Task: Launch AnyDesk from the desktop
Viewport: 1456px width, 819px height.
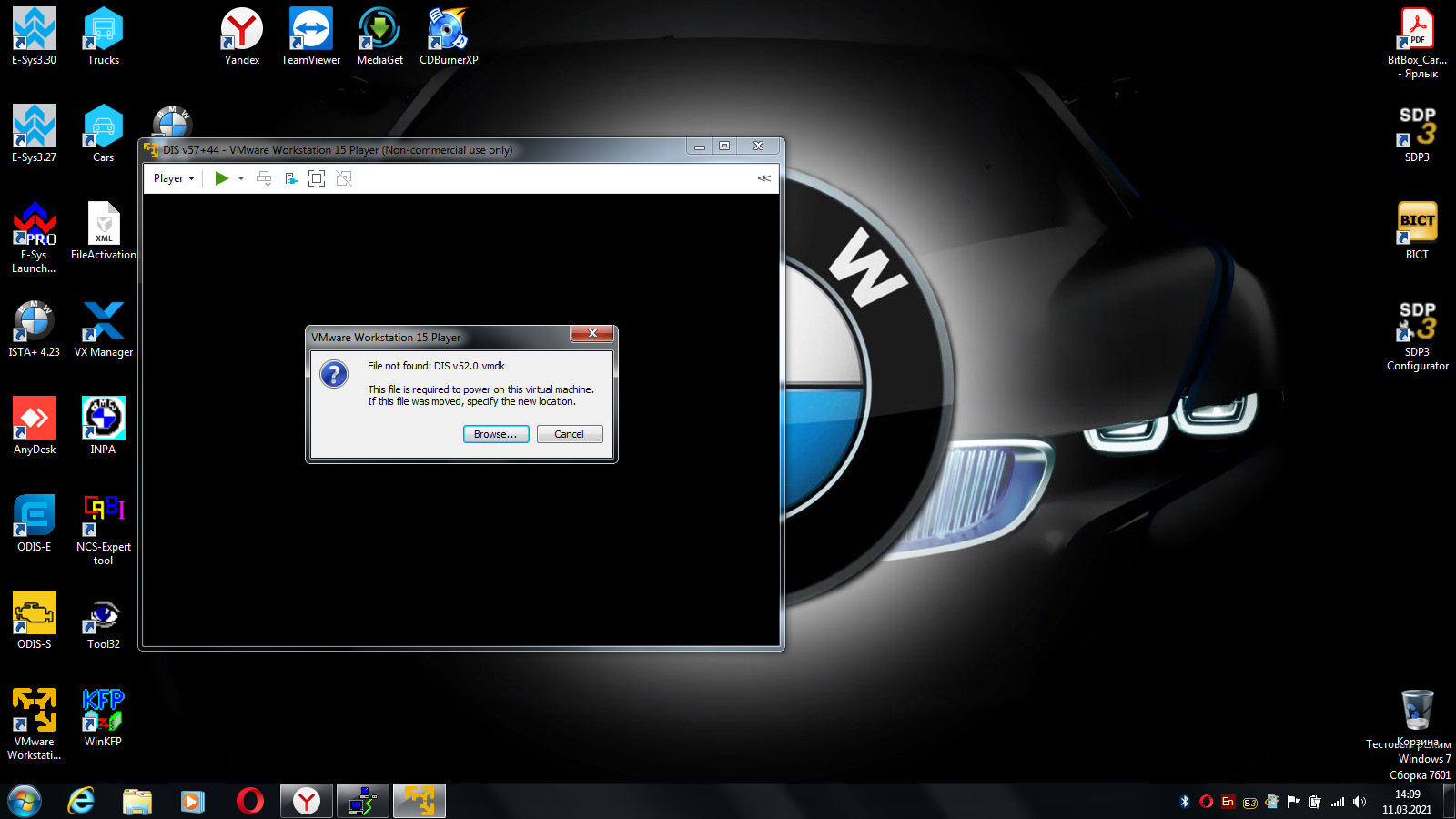Action: pyautogui.click(x=35, y=426)
